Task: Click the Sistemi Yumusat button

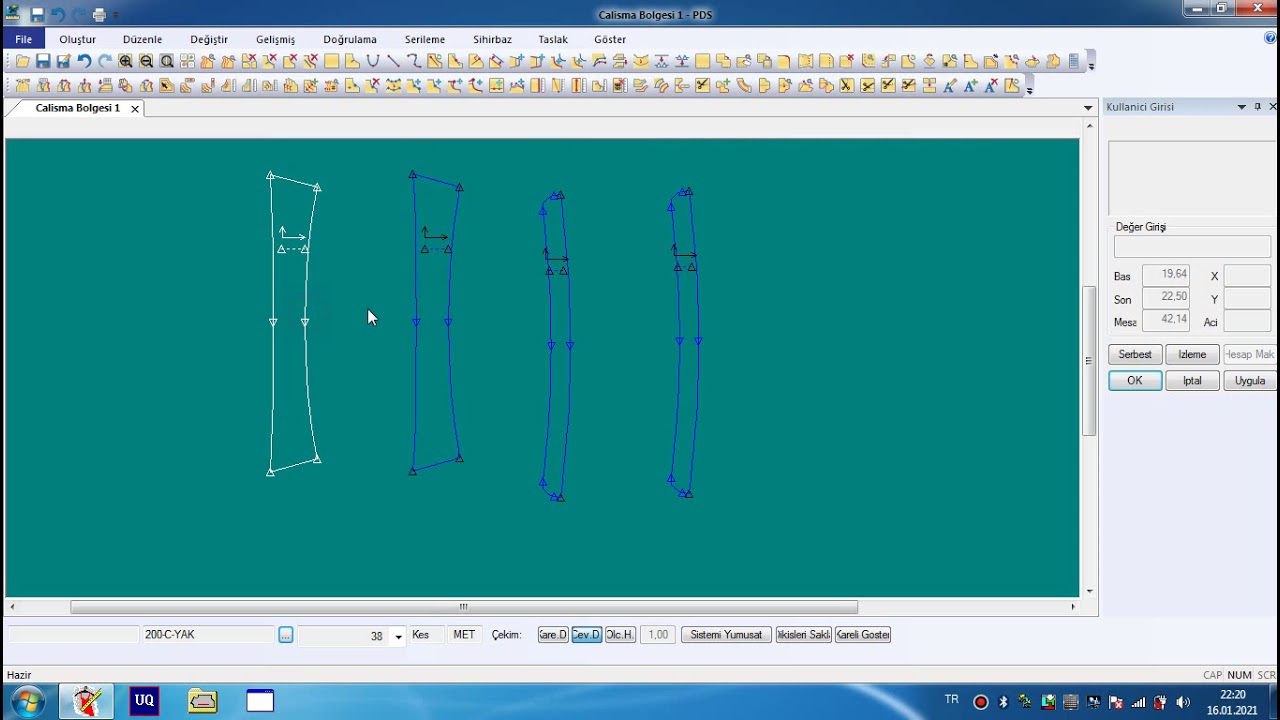Action: pos(726,635)
